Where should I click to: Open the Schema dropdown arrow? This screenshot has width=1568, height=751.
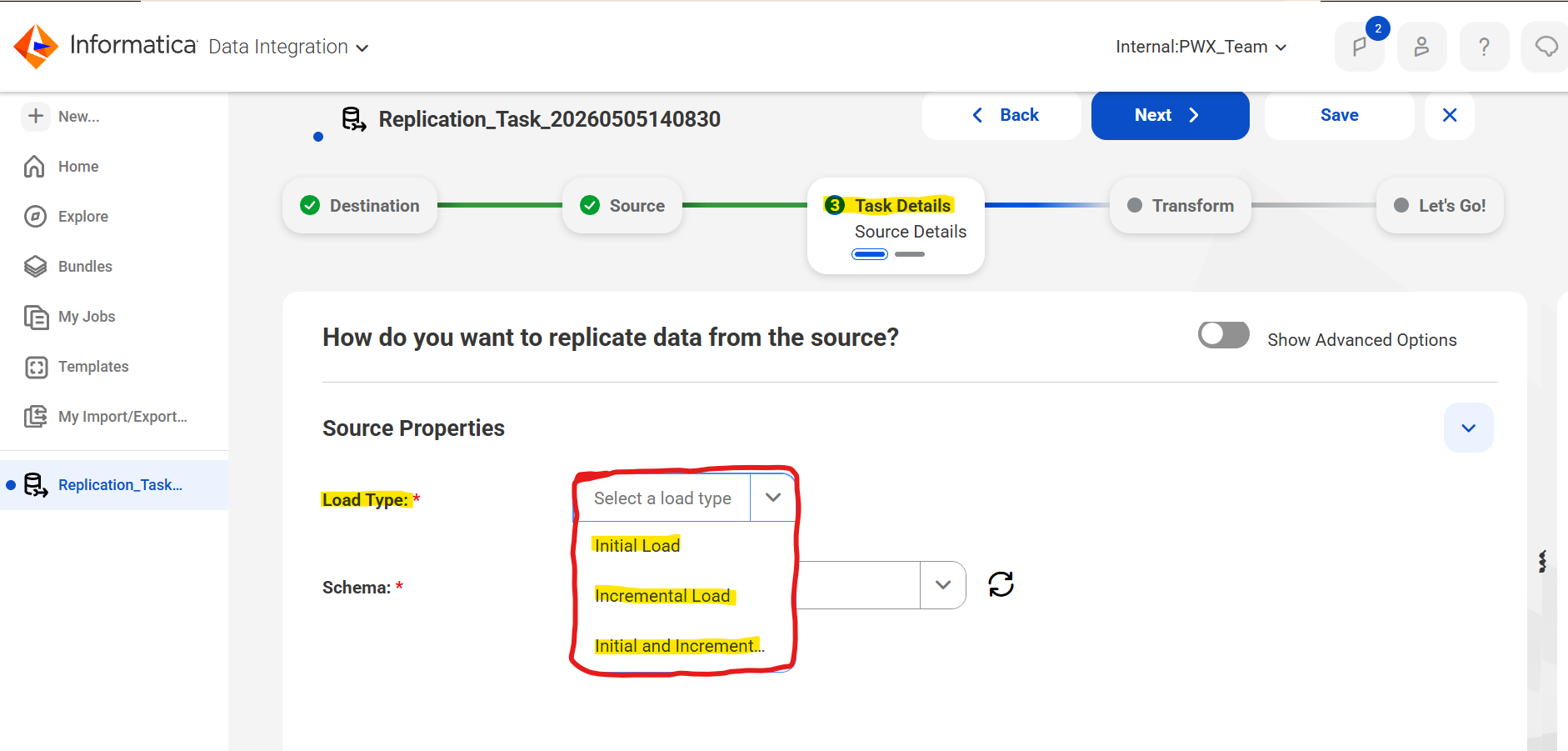(x=943, y=585)
